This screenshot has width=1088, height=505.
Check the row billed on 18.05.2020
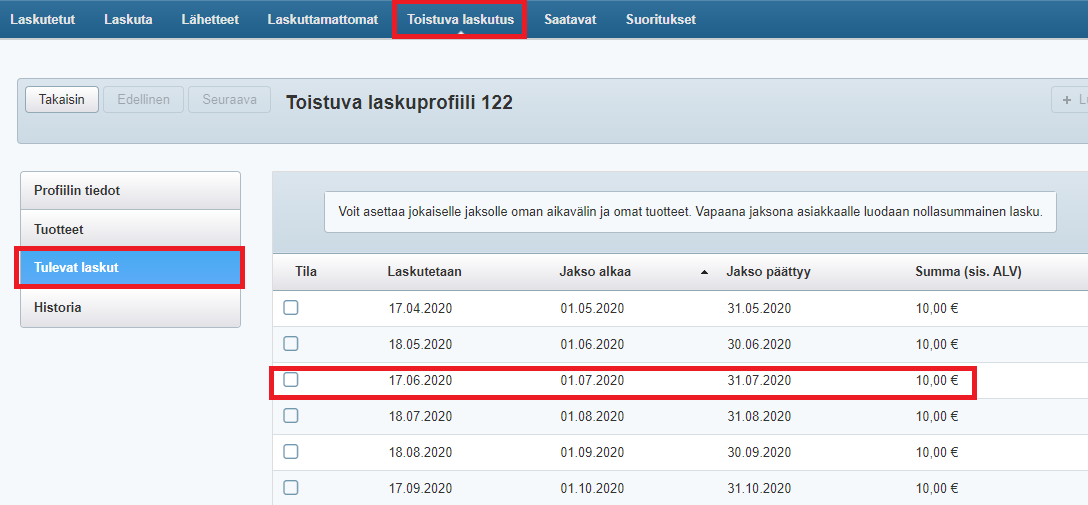point(291,344)
